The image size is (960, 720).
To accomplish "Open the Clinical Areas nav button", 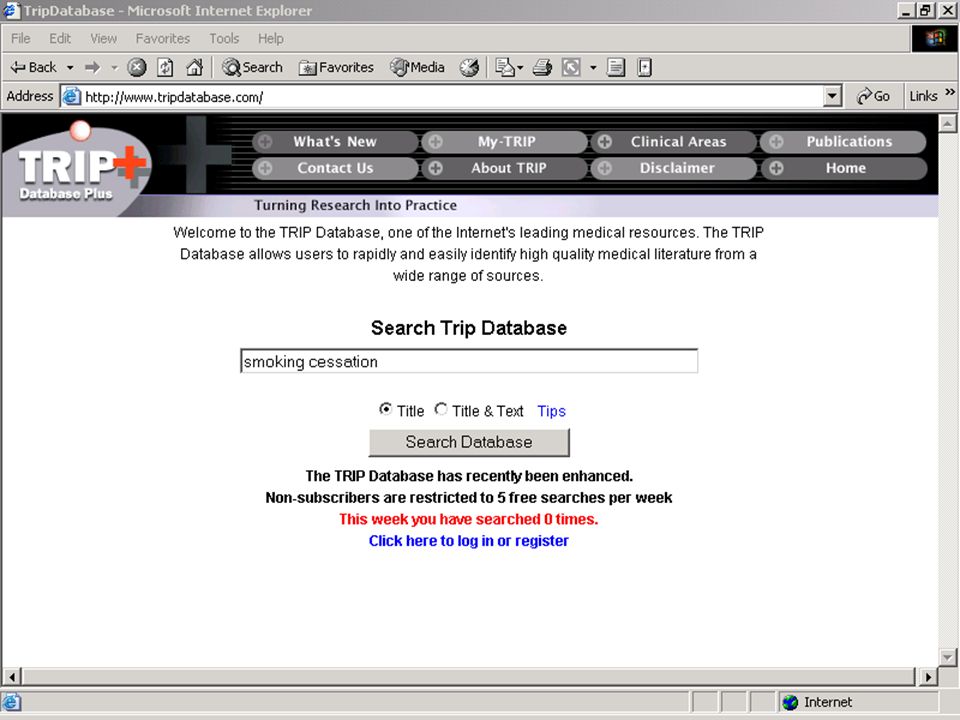I will pos(675,142).
